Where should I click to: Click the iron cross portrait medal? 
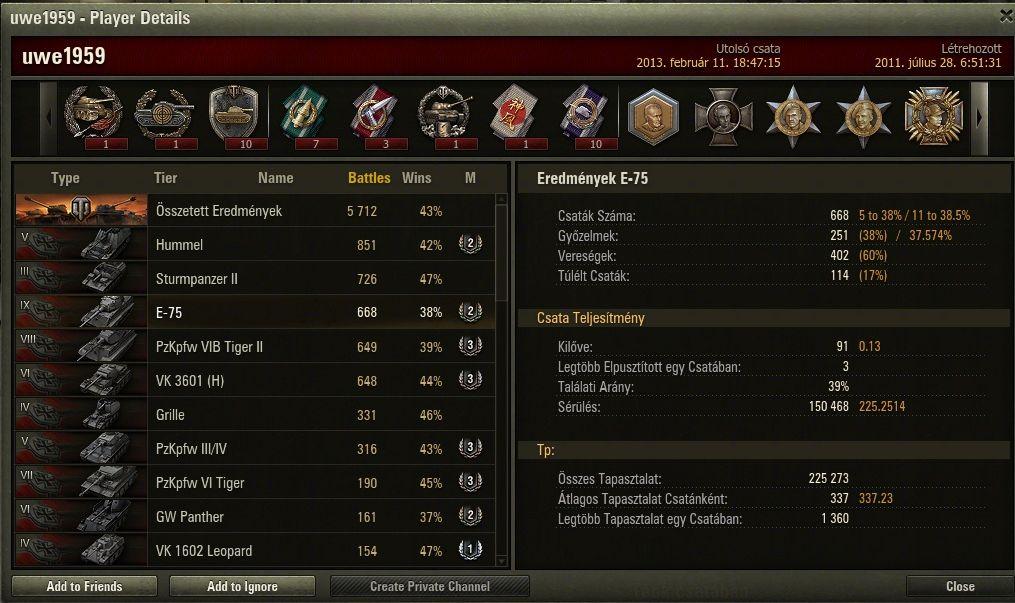723,117
